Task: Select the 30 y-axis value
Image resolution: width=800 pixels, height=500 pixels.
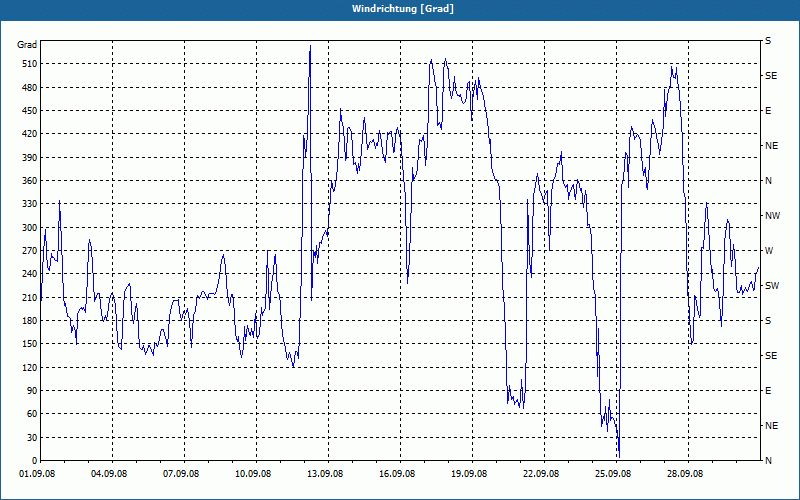Action: 32,437
